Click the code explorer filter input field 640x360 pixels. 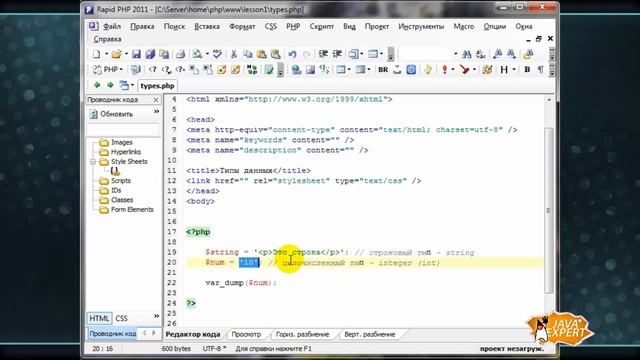123,129
